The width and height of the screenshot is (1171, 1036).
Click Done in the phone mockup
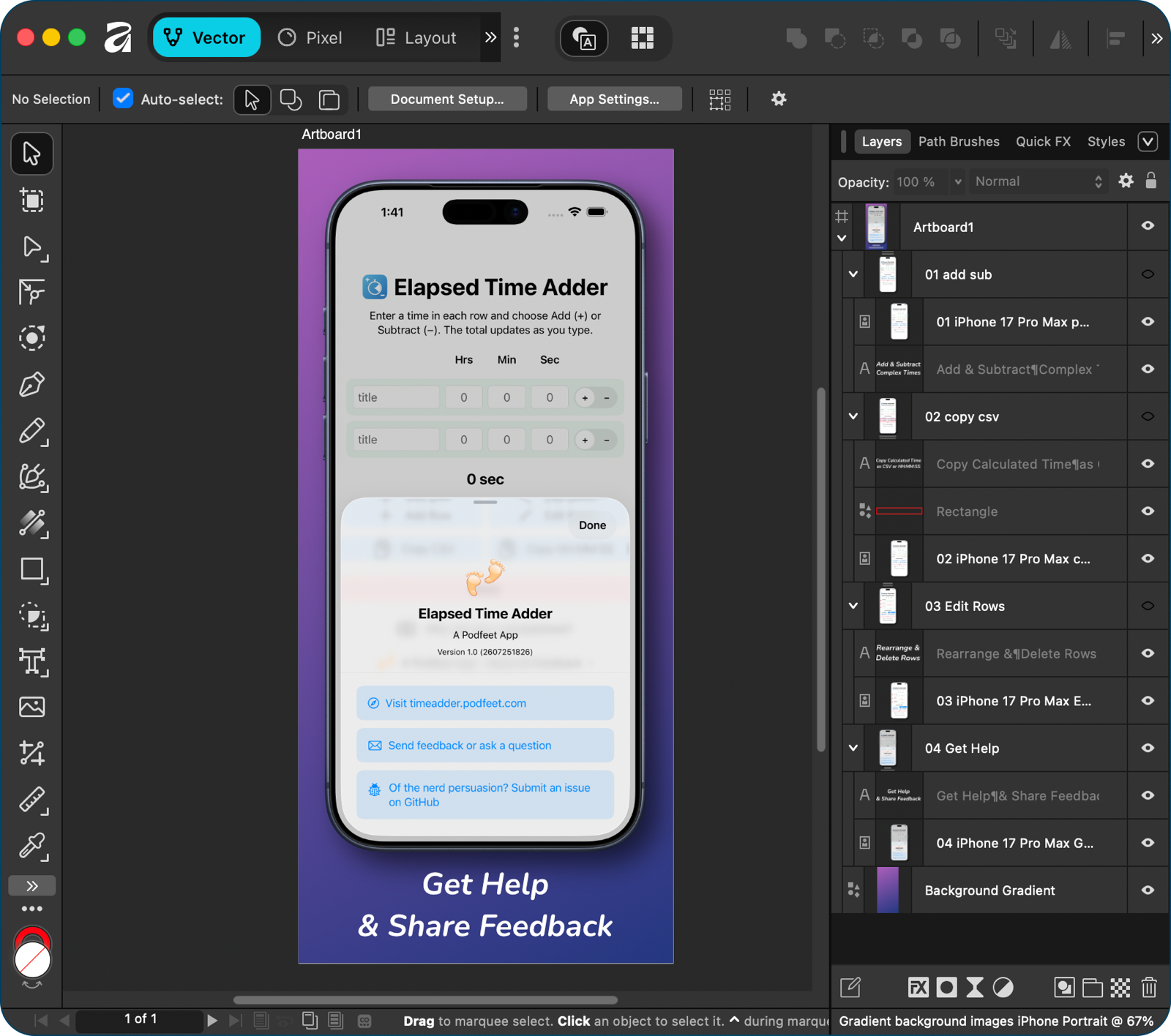click(x=592, y=525)
